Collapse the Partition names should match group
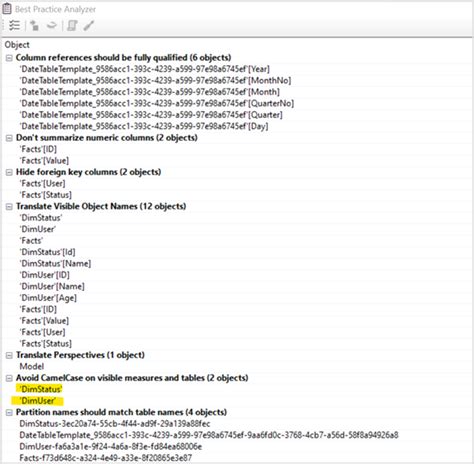This screenshot has height=464, width=474. [x=9, y=413]
